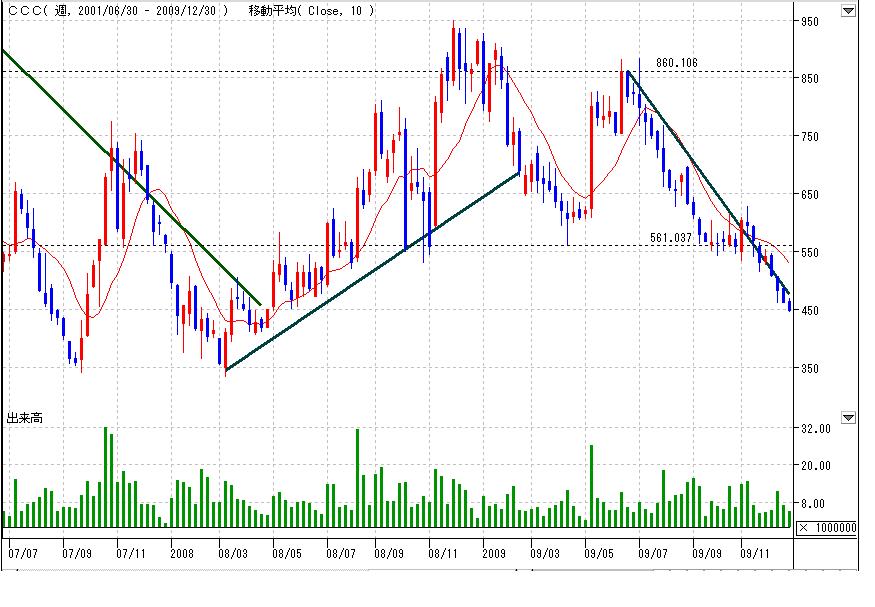The width and height of the screenshot is (875, 607).
Task: Click the 08/11 date axis label
Action: coord(443,551)
